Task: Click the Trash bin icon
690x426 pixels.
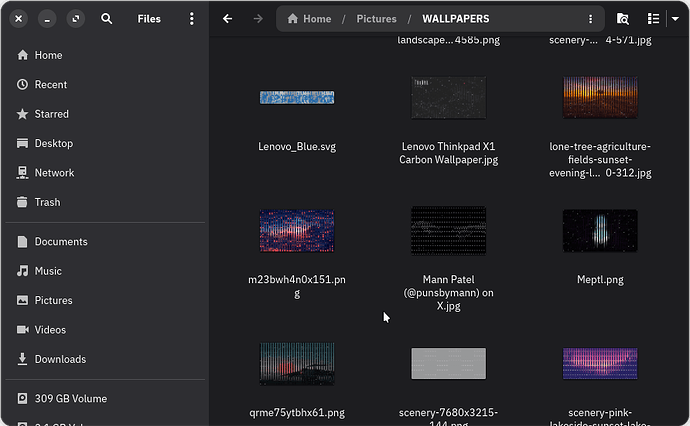Action: click(x=22, y=202)
